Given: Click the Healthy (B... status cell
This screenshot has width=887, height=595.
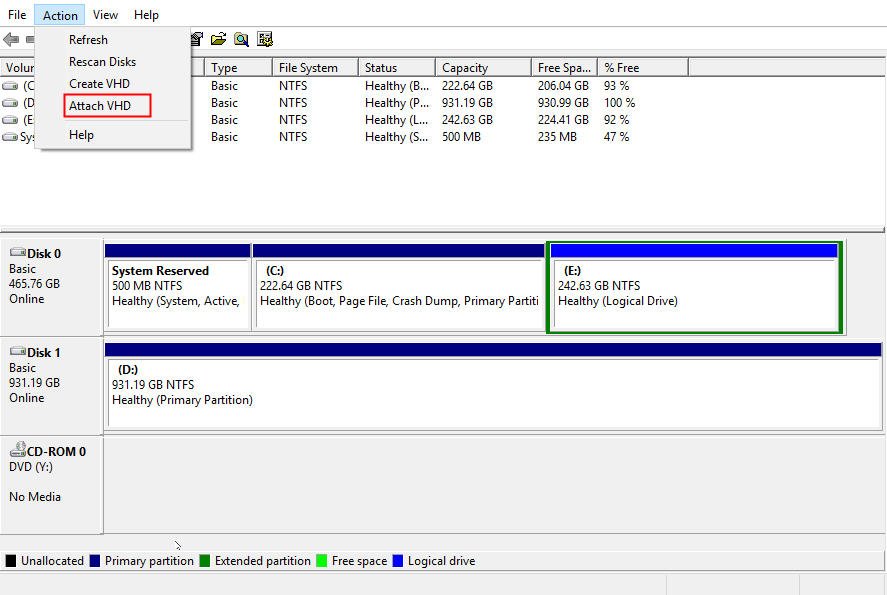Looking at the screenshot, I should [397, 86].
